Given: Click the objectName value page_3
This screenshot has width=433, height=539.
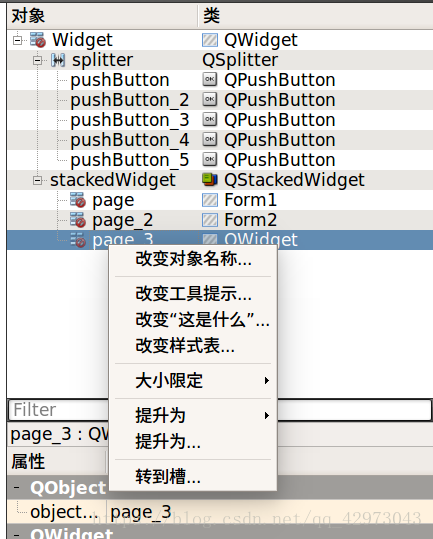Looking at the screenshot, I should [141, 512].
